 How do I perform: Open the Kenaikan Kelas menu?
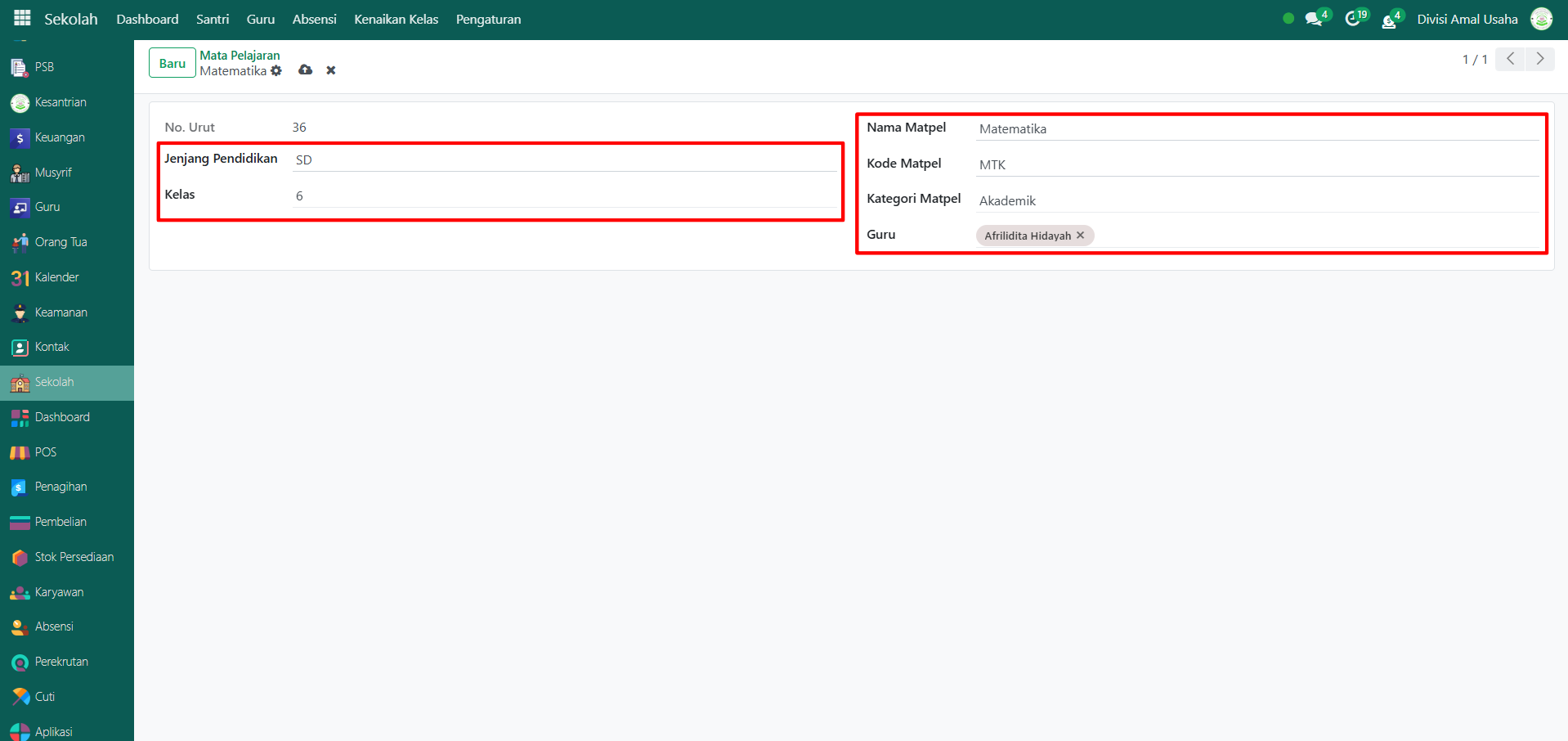click(396, 19)
